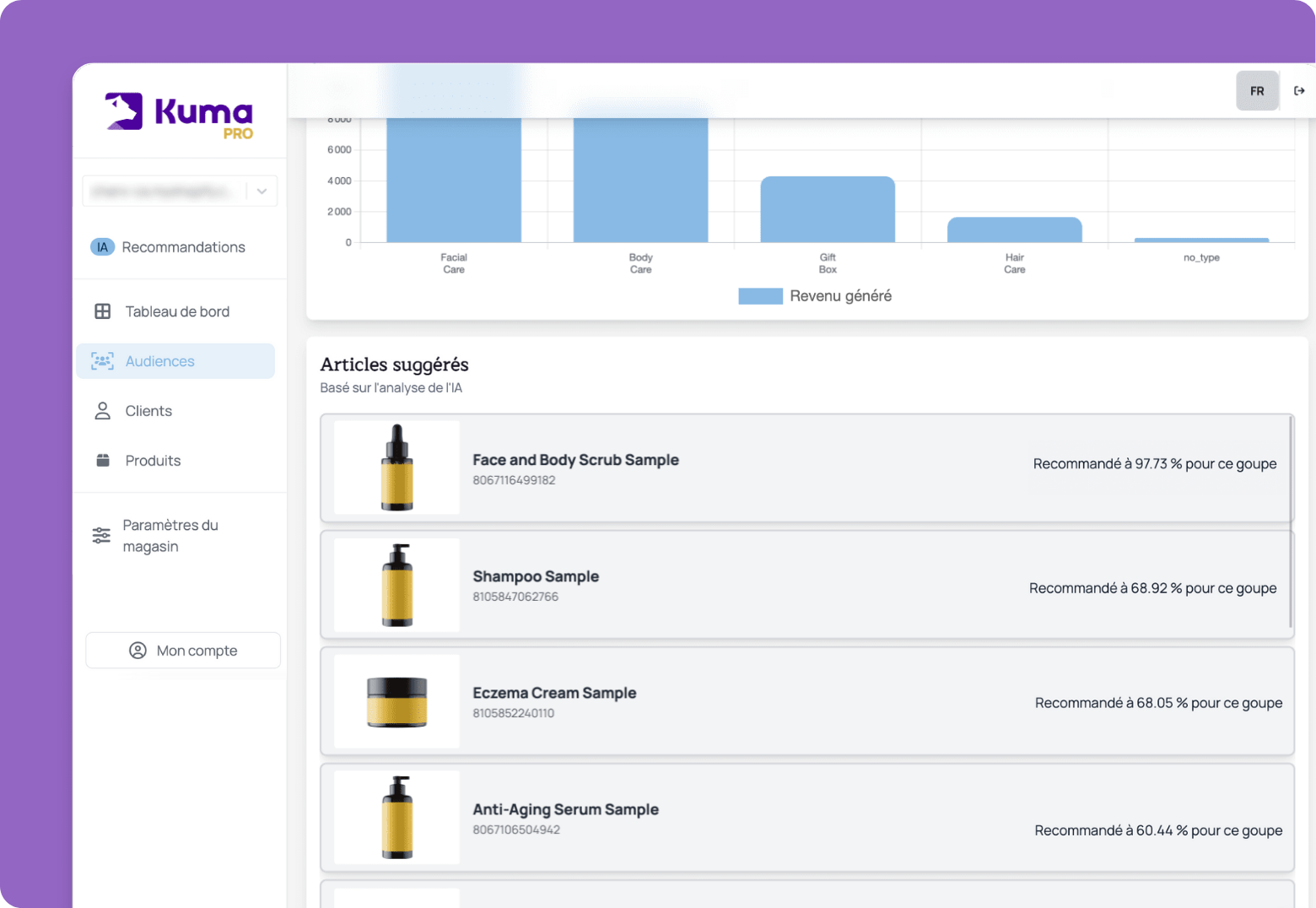The image size is (1316, 908).
Task: Click the Tableau de bord grid icon
Action: tap(103, 311)
